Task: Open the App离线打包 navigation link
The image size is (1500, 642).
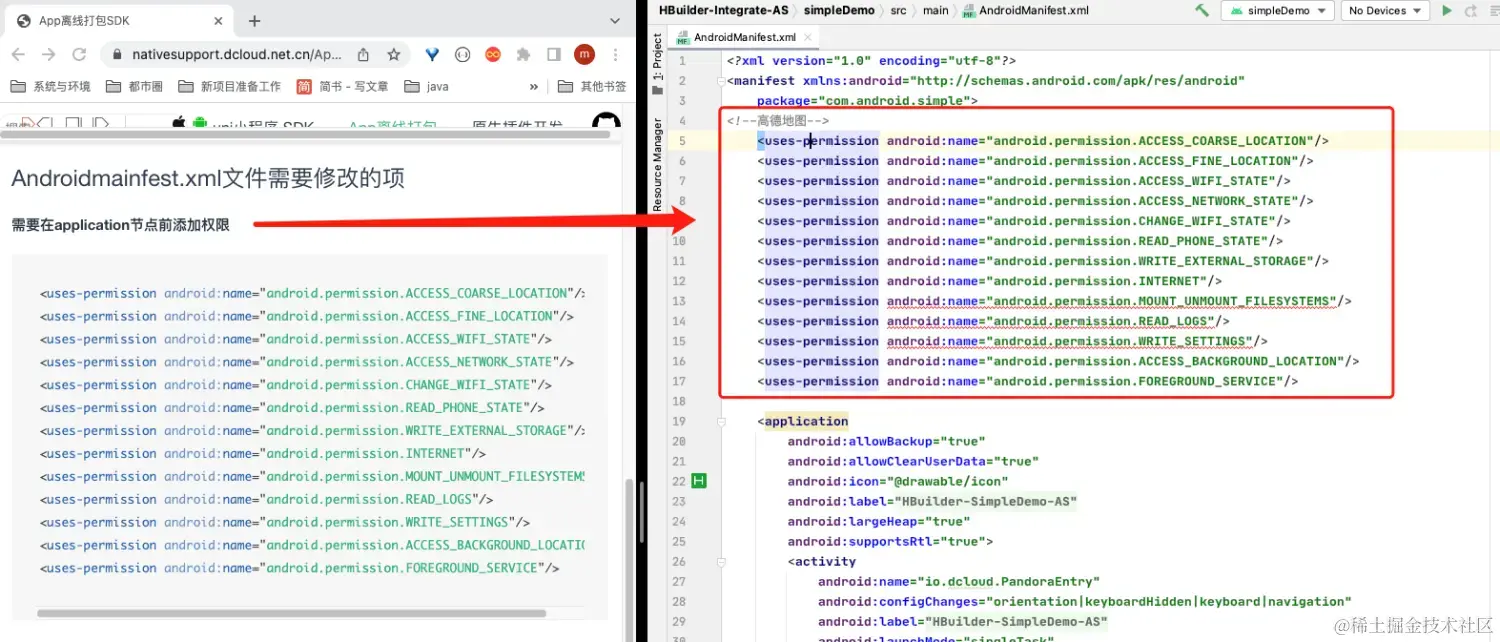Action: point(393,125)
